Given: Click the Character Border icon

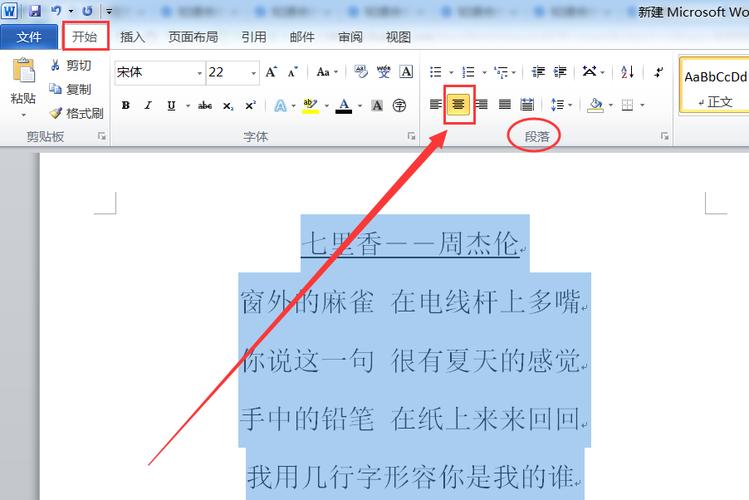Looking at the screenshot, I should coord(406,72).
